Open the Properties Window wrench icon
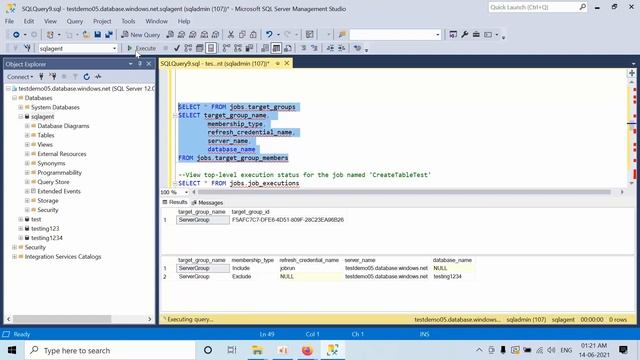Viewport: 640px width, 360px height. click(464, 35)
